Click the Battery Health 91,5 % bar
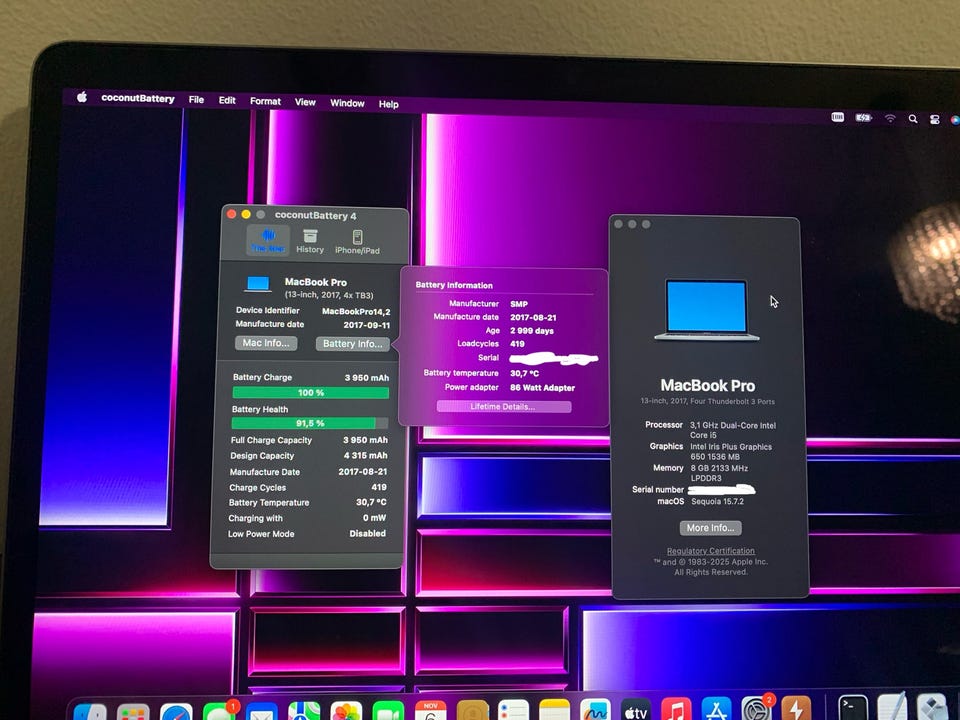960x720 pixels. [310, 423]
